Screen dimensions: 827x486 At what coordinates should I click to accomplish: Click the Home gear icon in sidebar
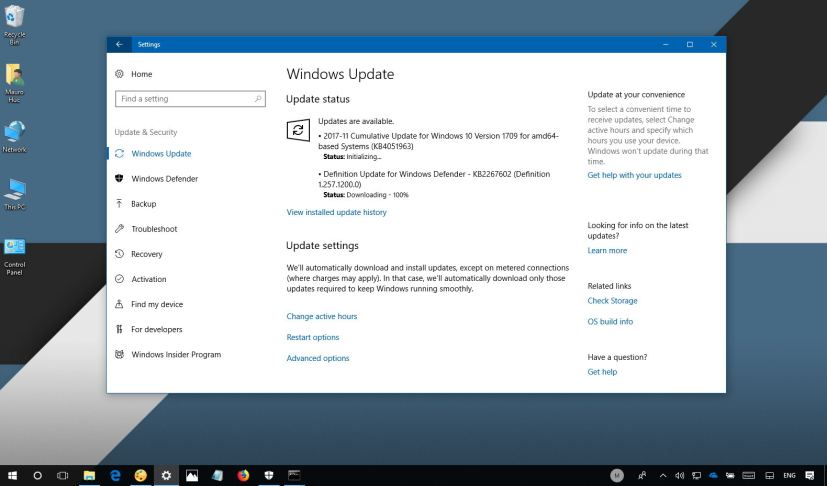point(119,74)
